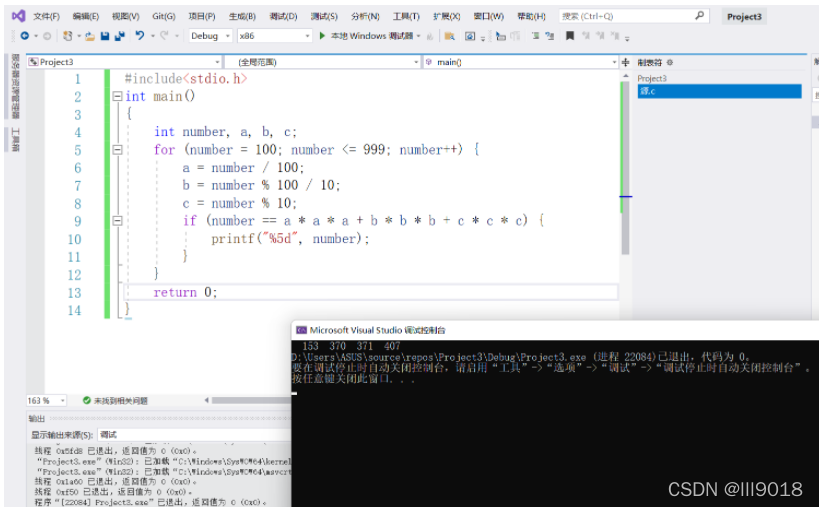Image resolution: width=819 pixels, height=507 pixels.
Task: Open the Debug configuration dropdown
Action: (210, 36)
